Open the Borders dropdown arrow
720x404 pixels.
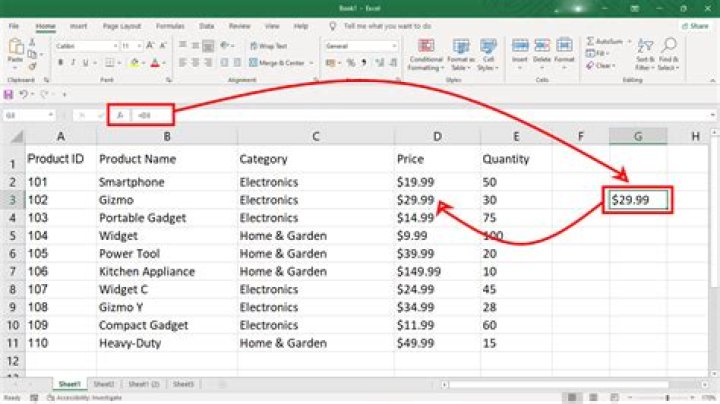119,63
